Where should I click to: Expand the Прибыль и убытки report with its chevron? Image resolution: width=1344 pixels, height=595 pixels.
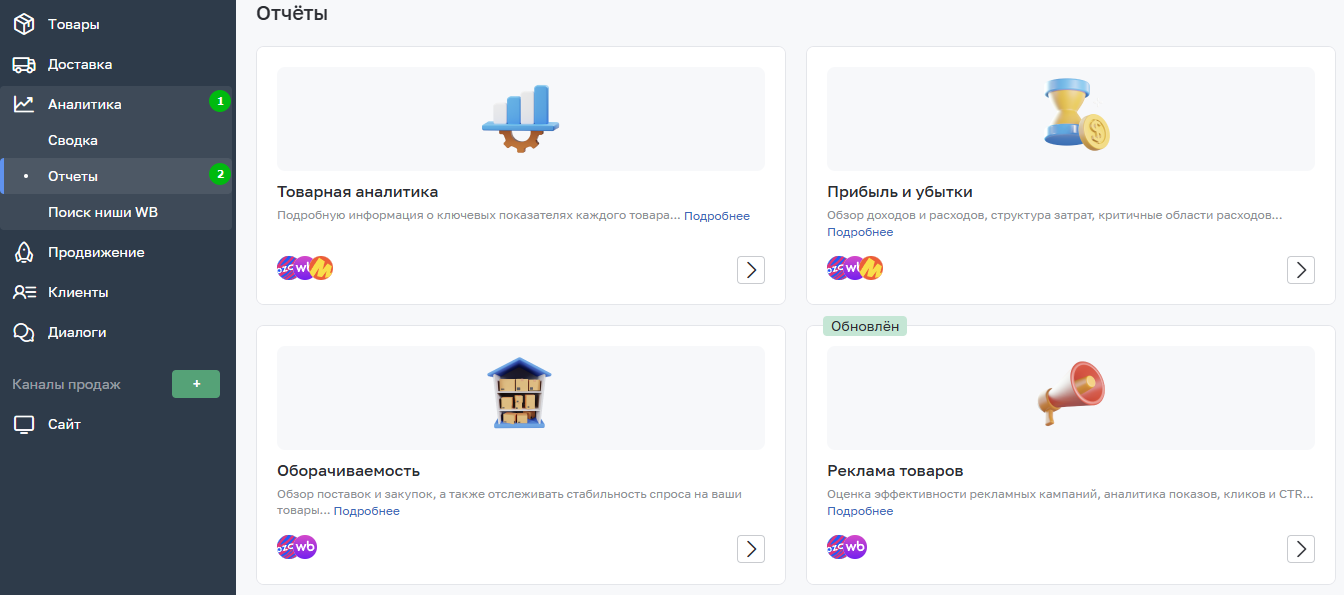coord(1301,269)
